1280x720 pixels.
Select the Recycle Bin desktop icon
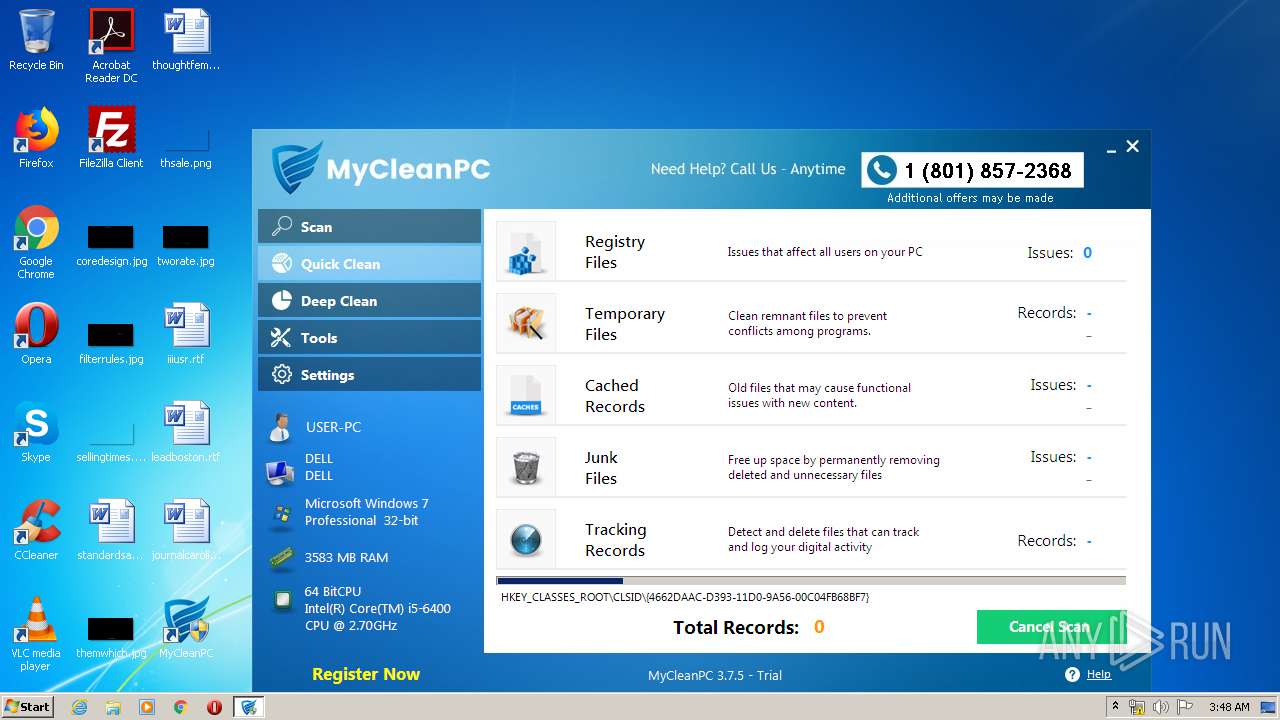36,41
